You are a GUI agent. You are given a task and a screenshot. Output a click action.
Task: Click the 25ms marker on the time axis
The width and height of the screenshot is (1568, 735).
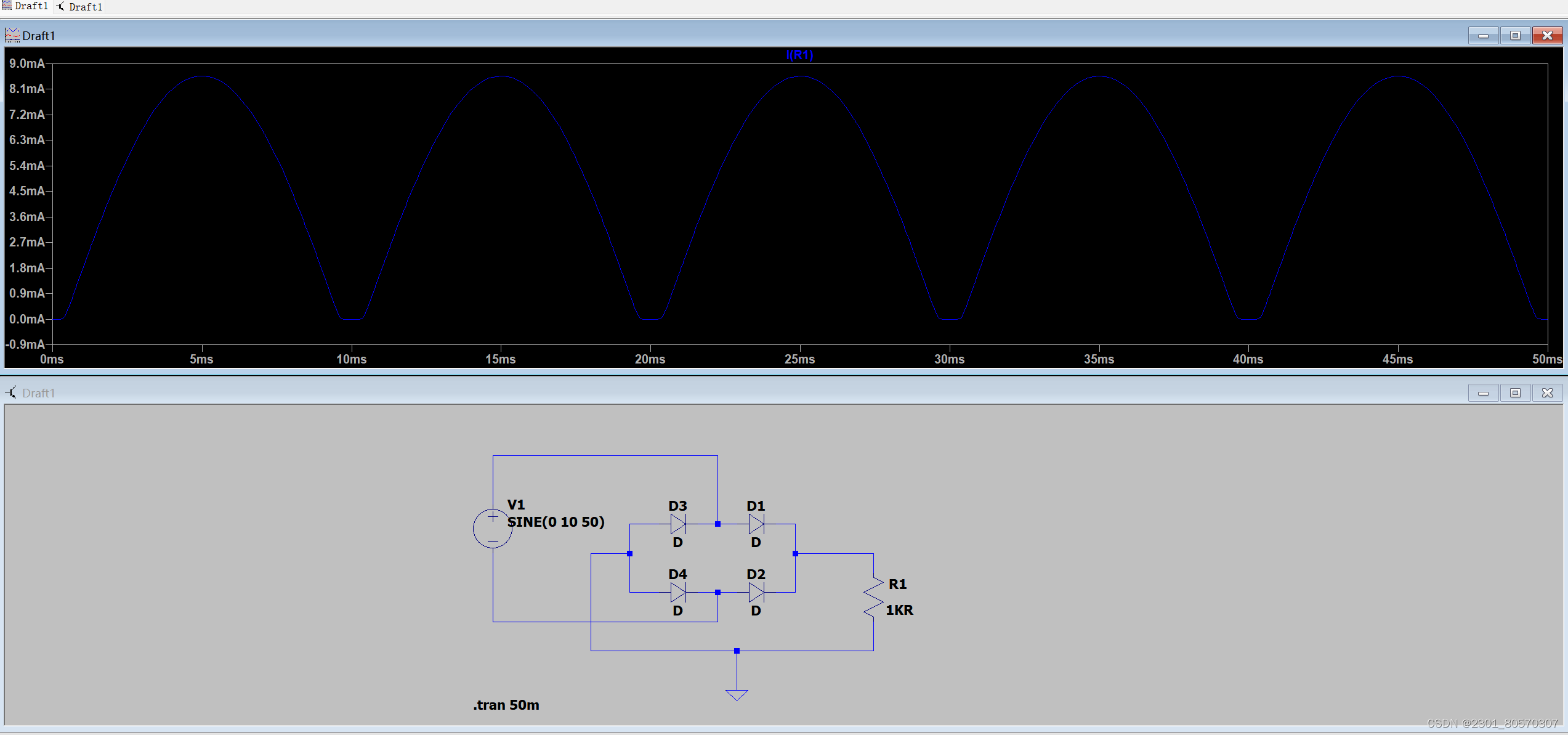tap(799, 359)
